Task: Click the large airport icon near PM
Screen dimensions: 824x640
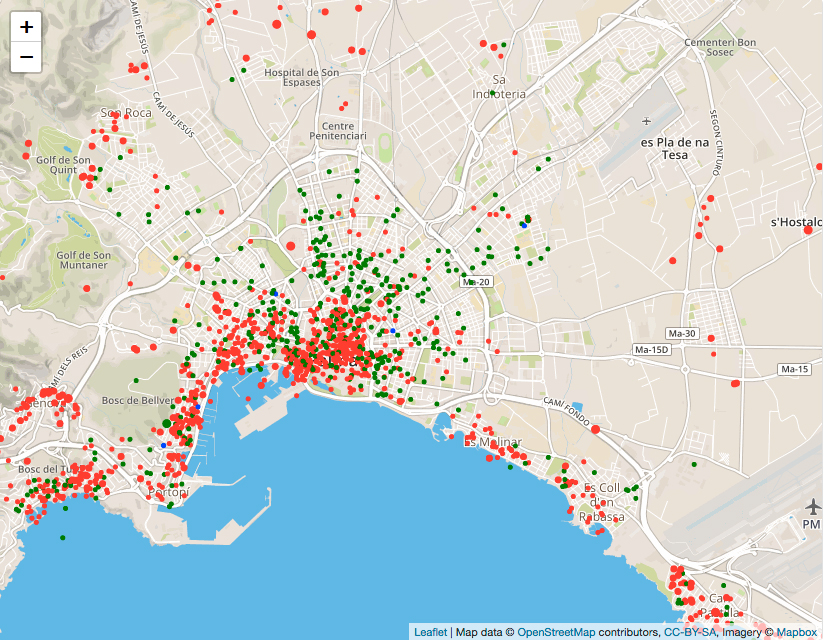Action: coord(810,503)
